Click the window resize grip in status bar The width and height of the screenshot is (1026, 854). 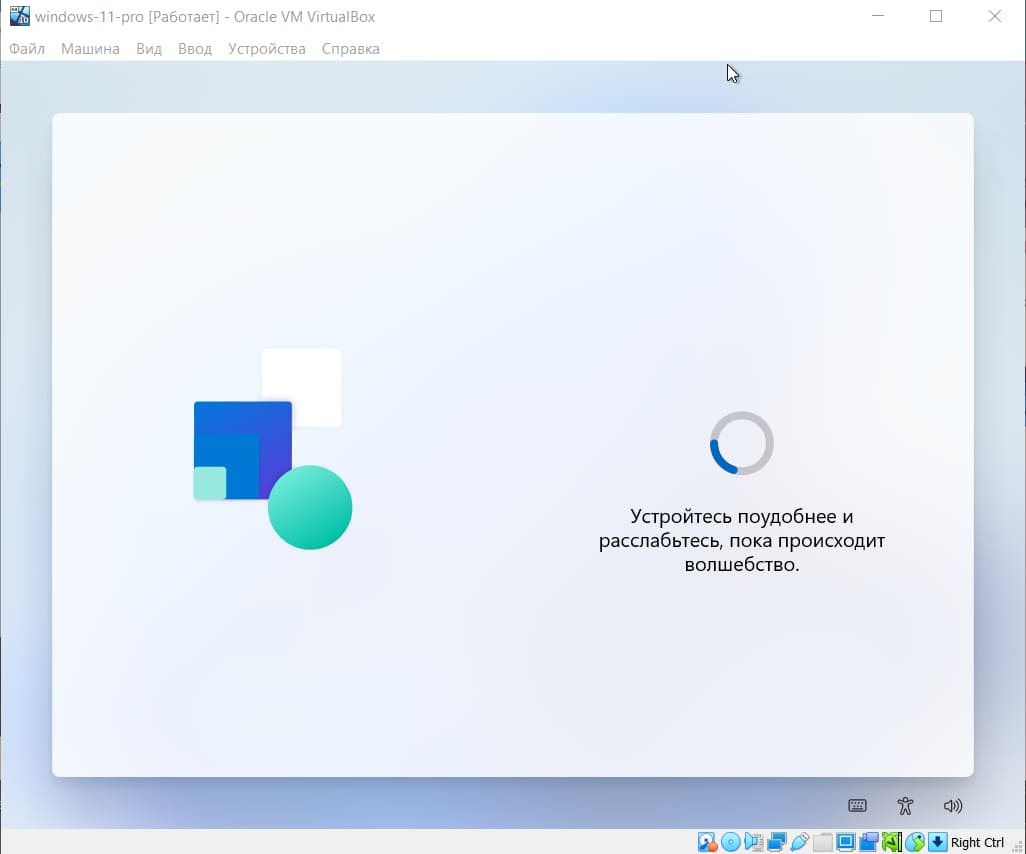click(x=1019, y=847)
